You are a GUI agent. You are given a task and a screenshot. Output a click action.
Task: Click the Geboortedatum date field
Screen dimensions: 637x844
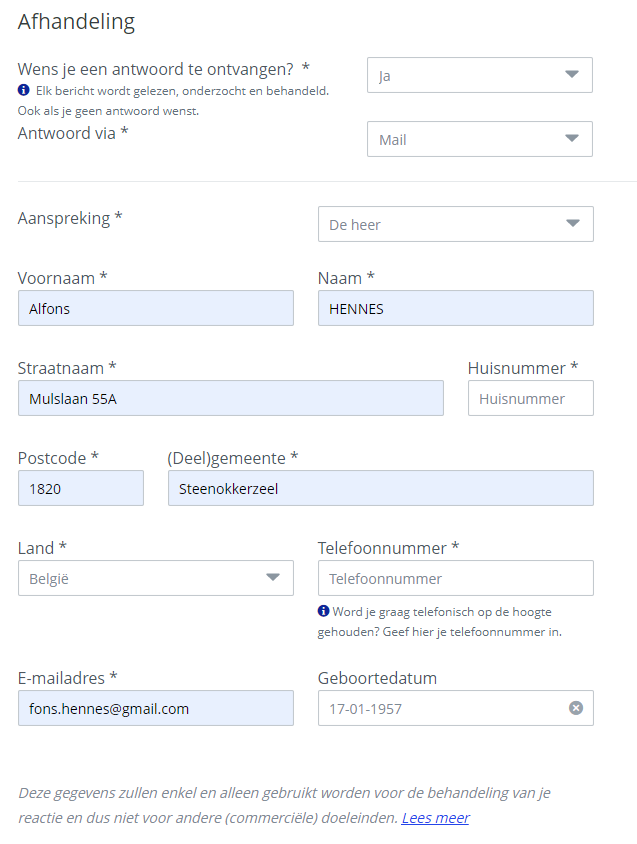pyautogui.click(x=440, y=708)
